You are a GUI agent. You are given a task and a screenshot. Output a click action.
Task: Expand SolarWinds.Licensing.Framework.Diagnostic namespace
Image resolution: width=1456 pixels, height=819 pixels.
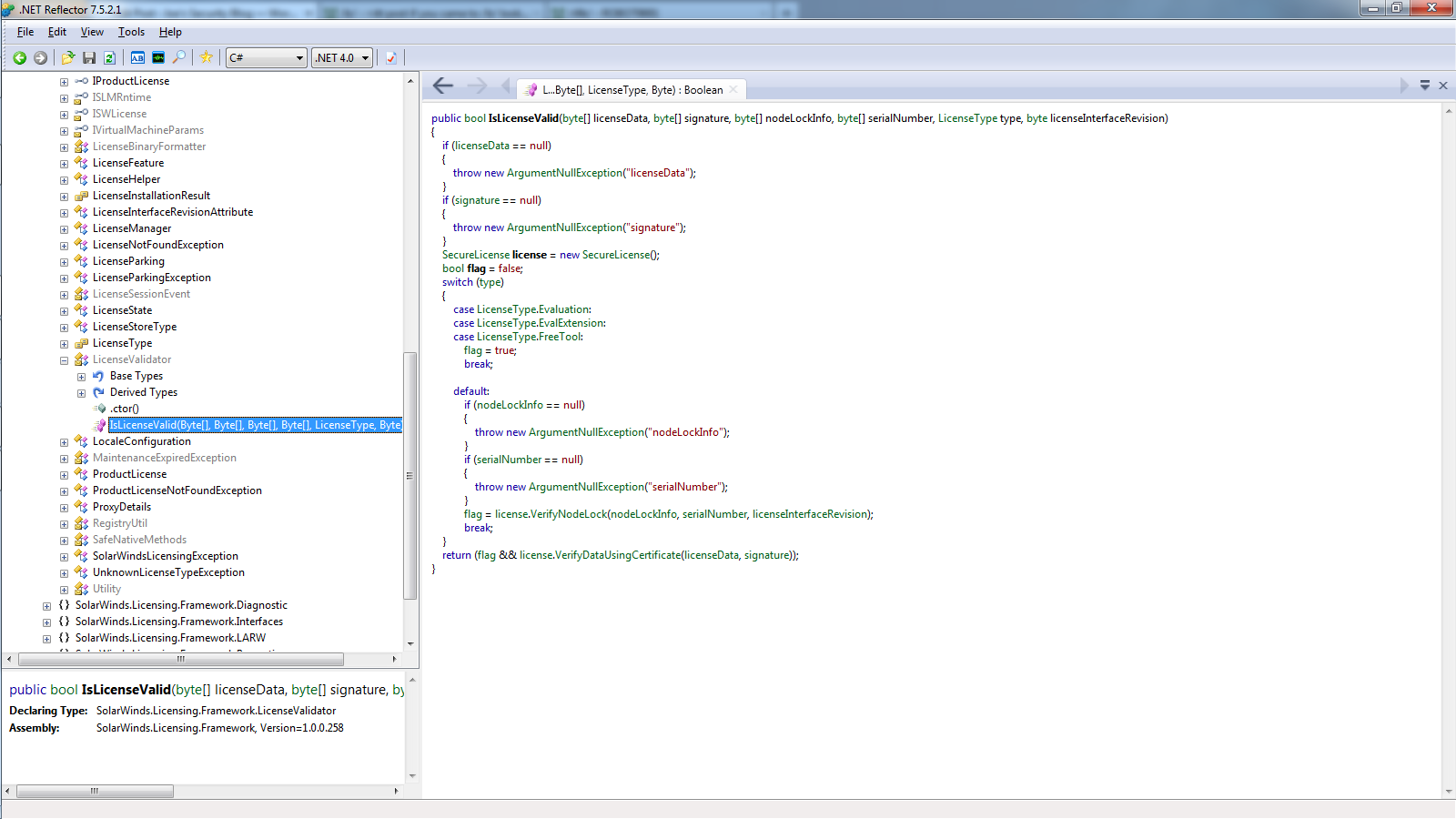[x=46, y=606]
